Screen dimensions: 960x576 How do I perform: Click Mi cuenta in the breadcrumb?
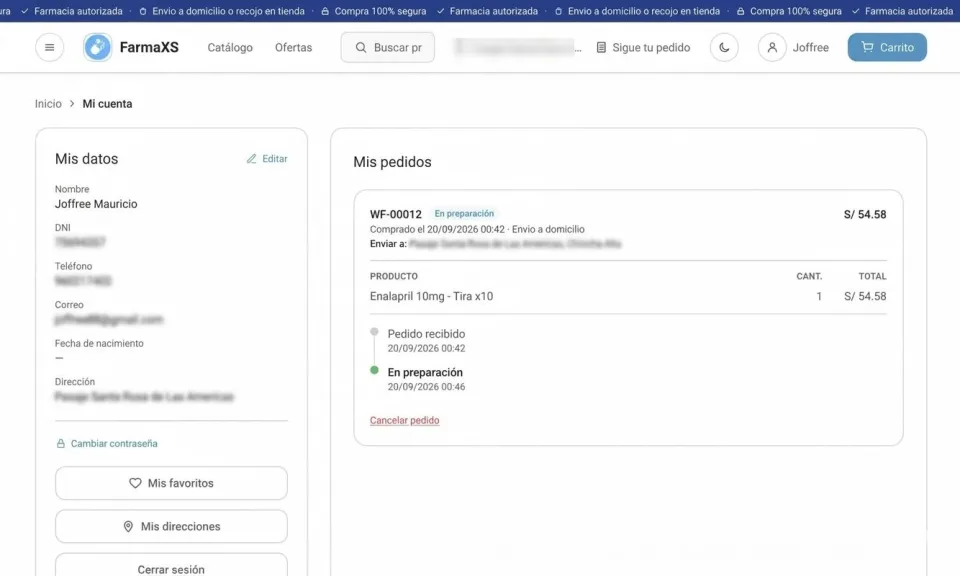pyautogui.click(x=107, y=103)
